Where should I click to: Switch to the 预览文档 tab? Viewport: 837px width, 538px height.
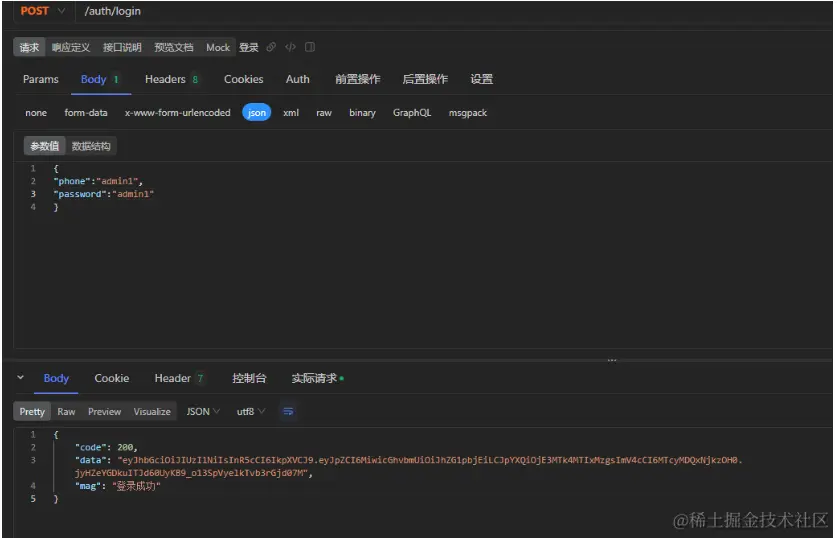pos(173,47)
